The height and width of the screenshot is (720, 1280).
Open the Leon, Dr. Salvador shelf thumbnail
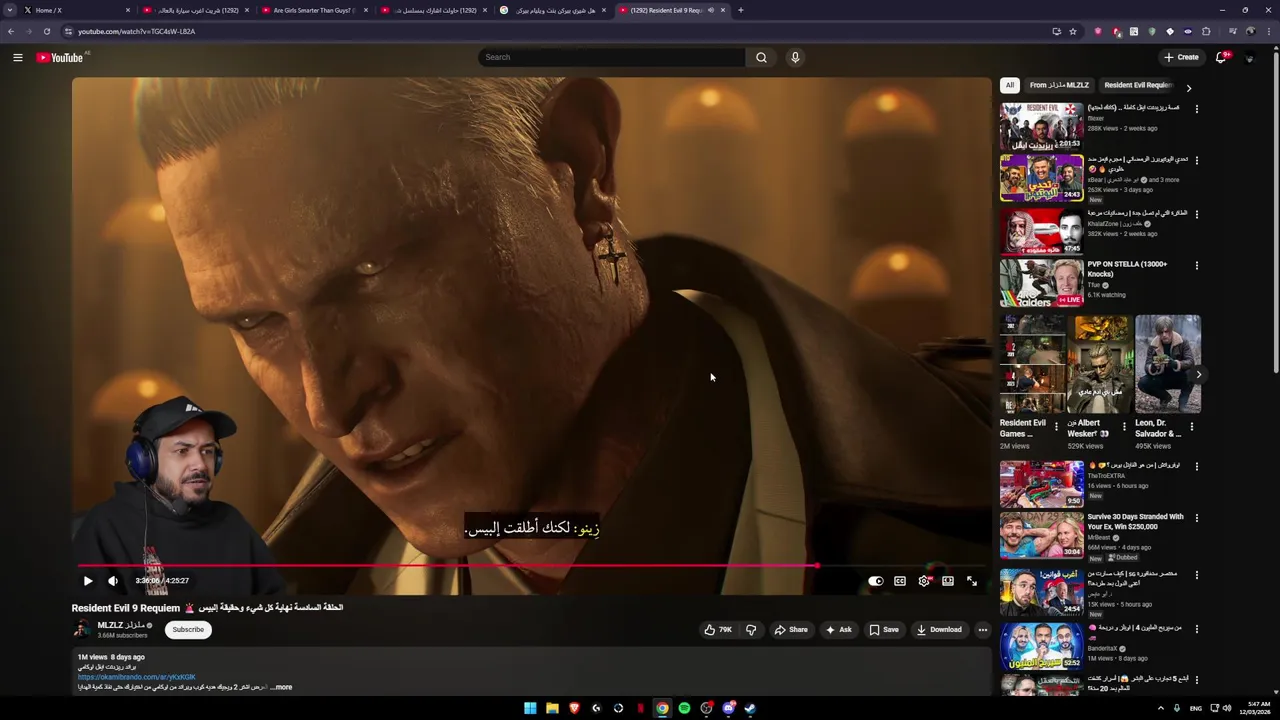1168,364
